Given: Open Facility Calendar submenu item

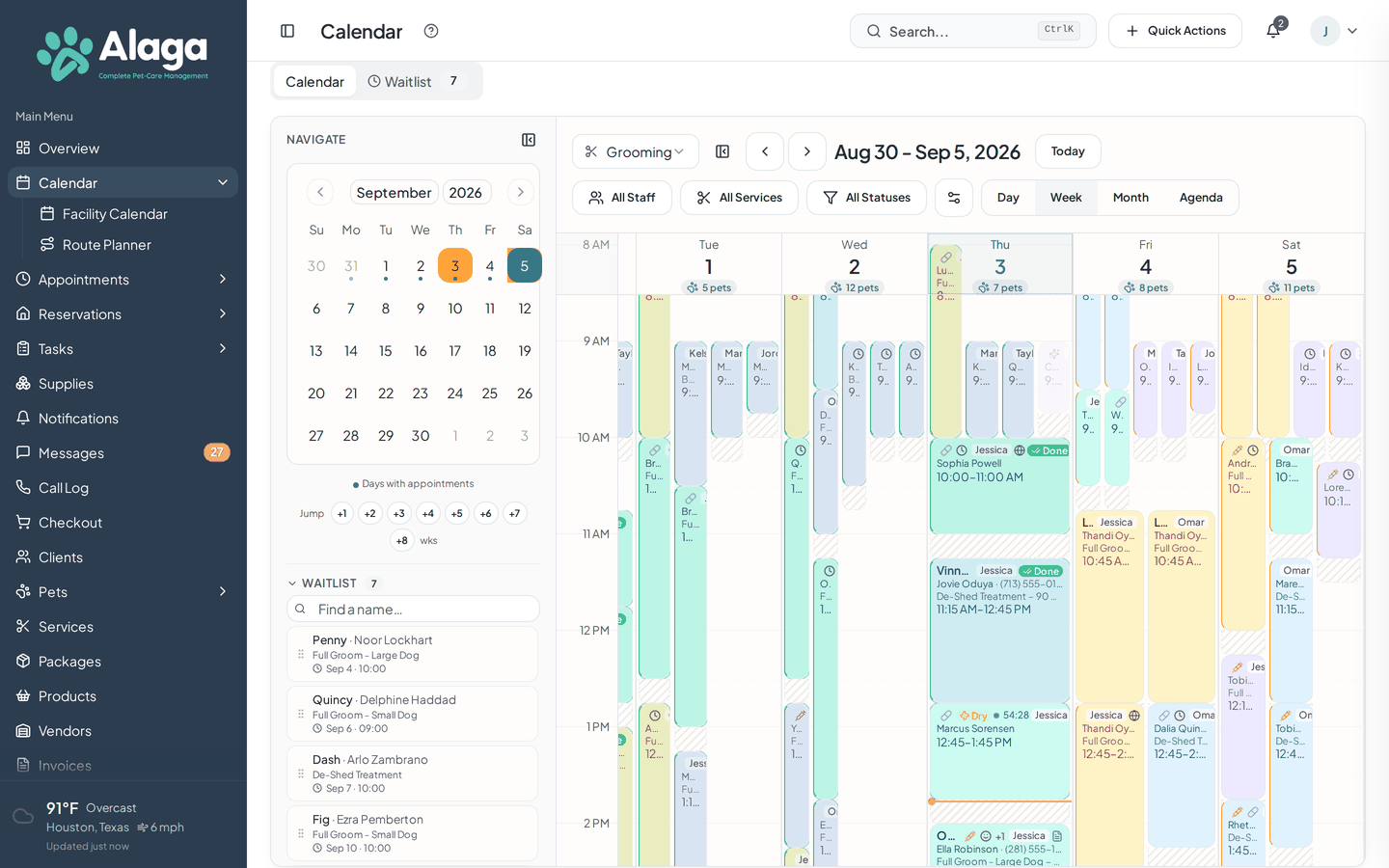Looking at the screenshot, I should 135,214.
